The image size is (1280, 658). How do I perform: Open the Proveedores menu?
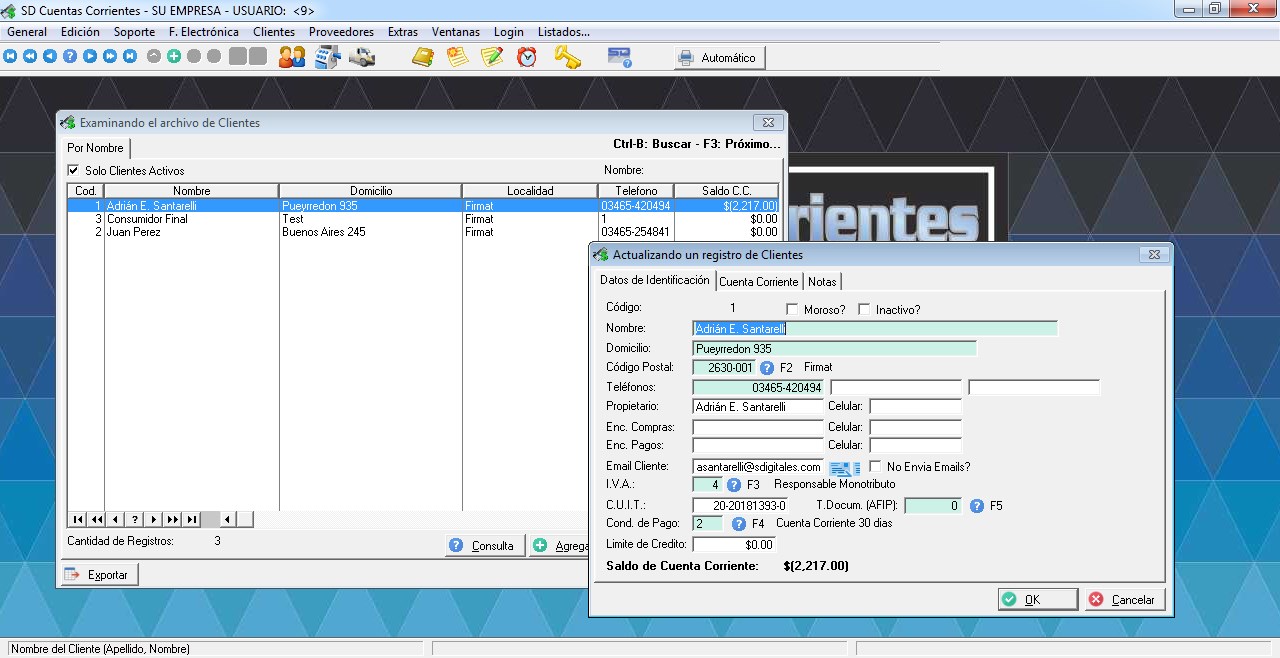click(x=341, y=32)
